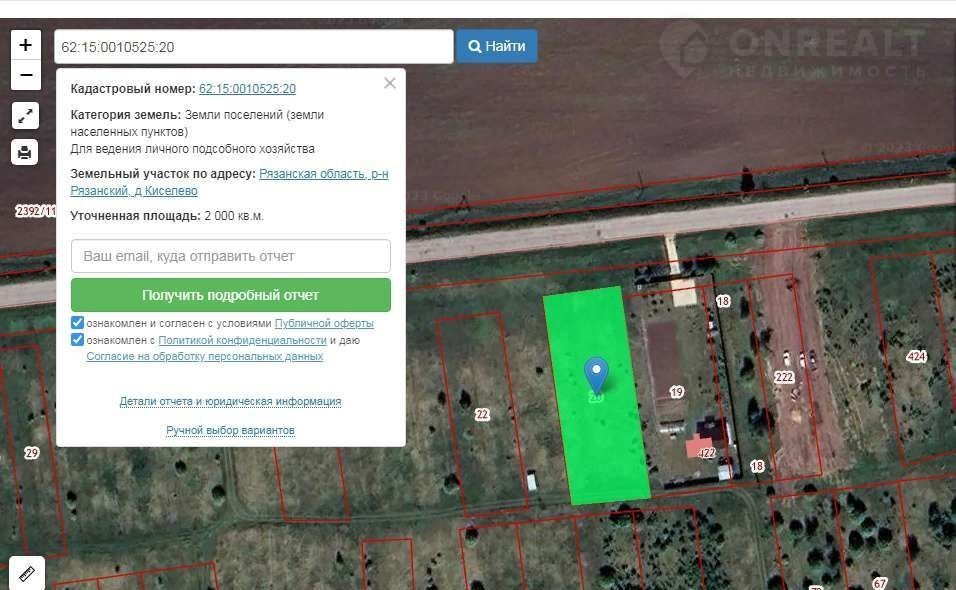
Task: Toggle fullscreen map view icon
Action: [x=25, y=115]
